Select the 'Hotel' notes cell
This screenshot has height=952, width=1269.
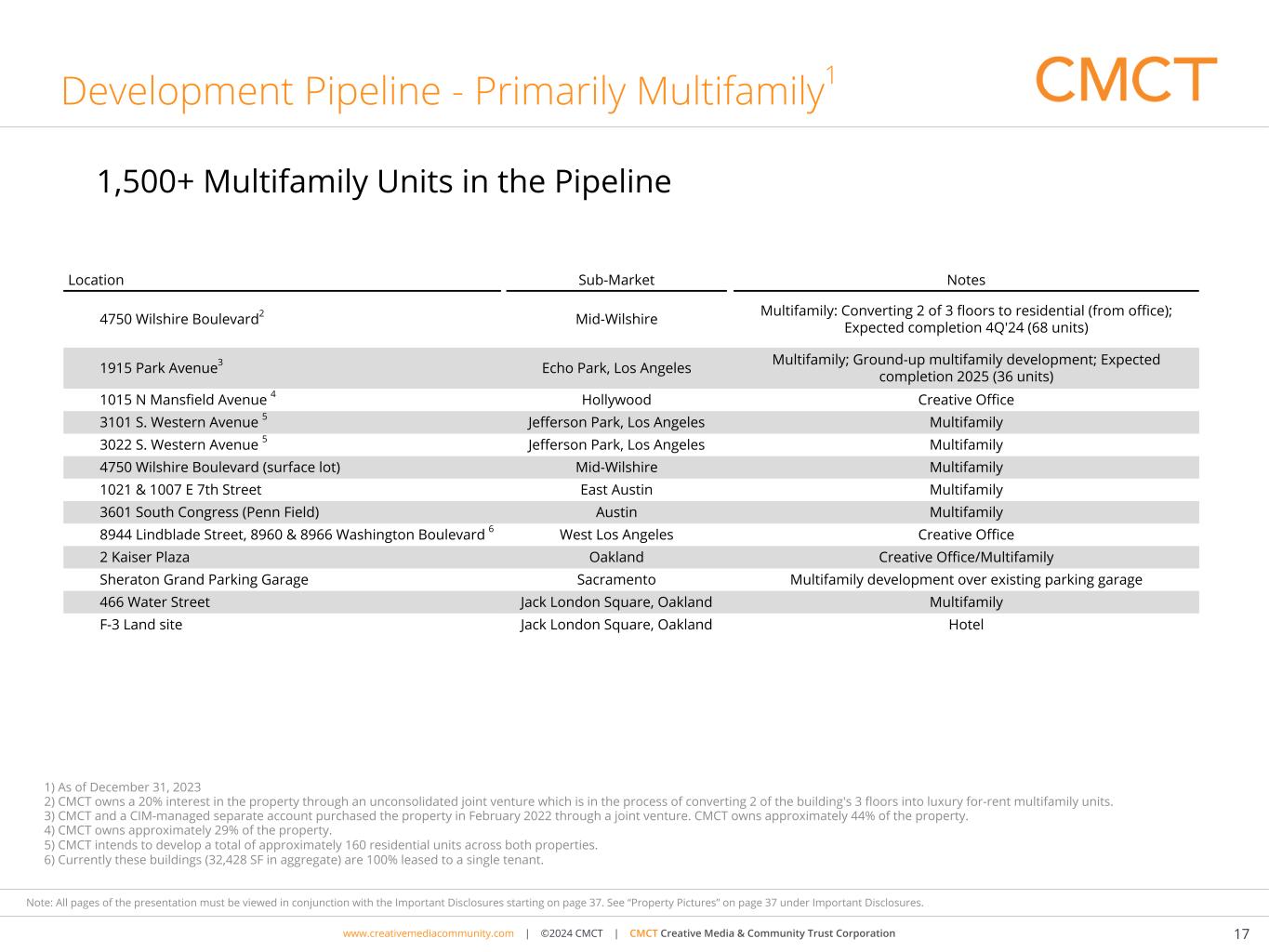(x=966, y=625)
